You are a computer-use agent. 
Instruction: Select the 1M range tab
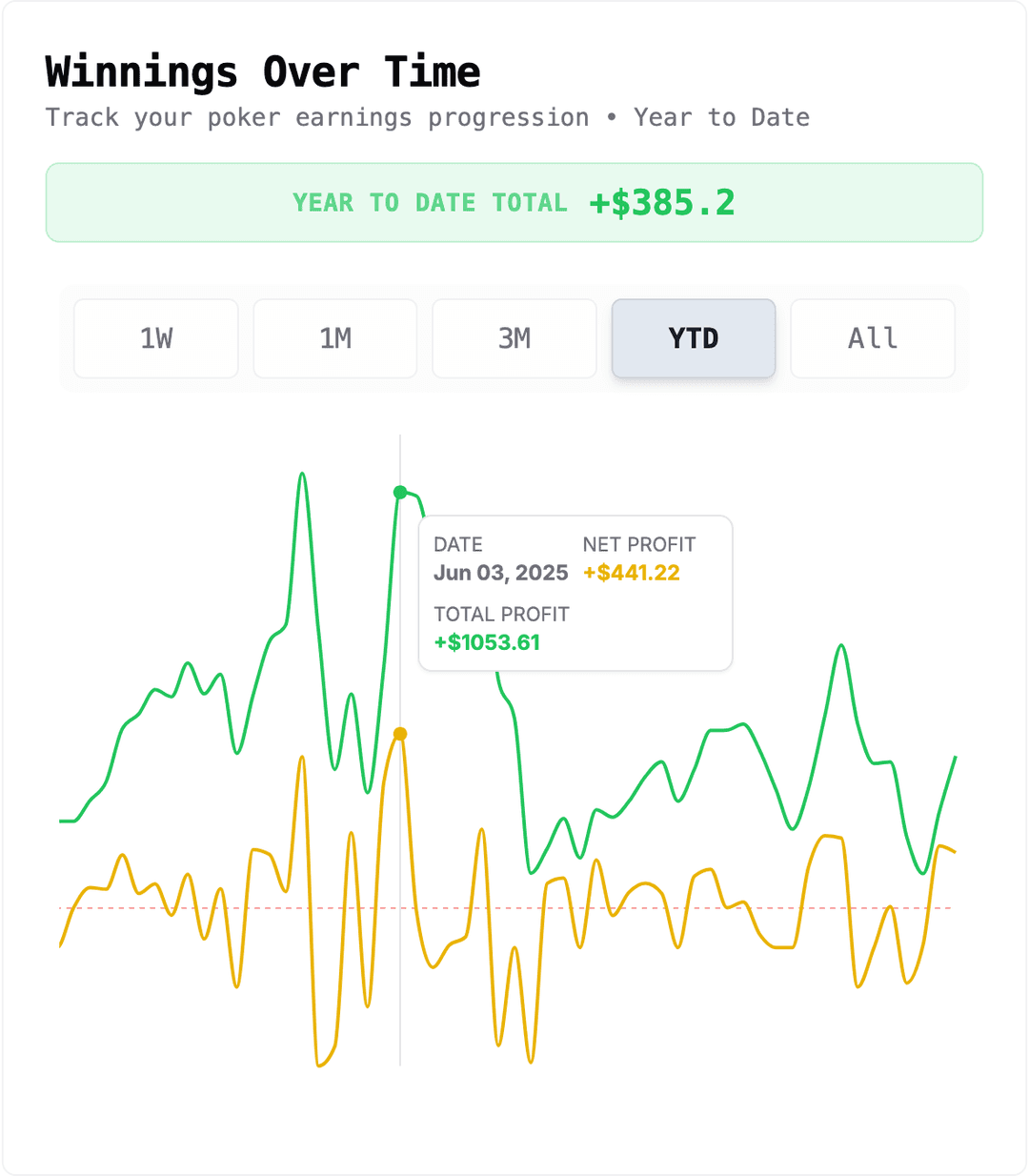335,338
